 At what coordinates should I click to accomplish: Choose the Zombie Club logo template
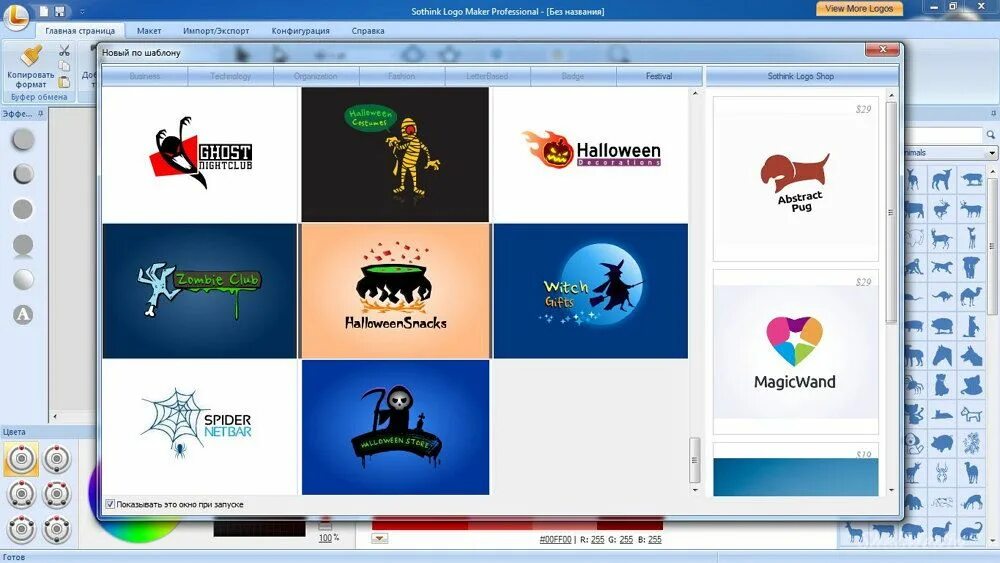tap(200, 291)
